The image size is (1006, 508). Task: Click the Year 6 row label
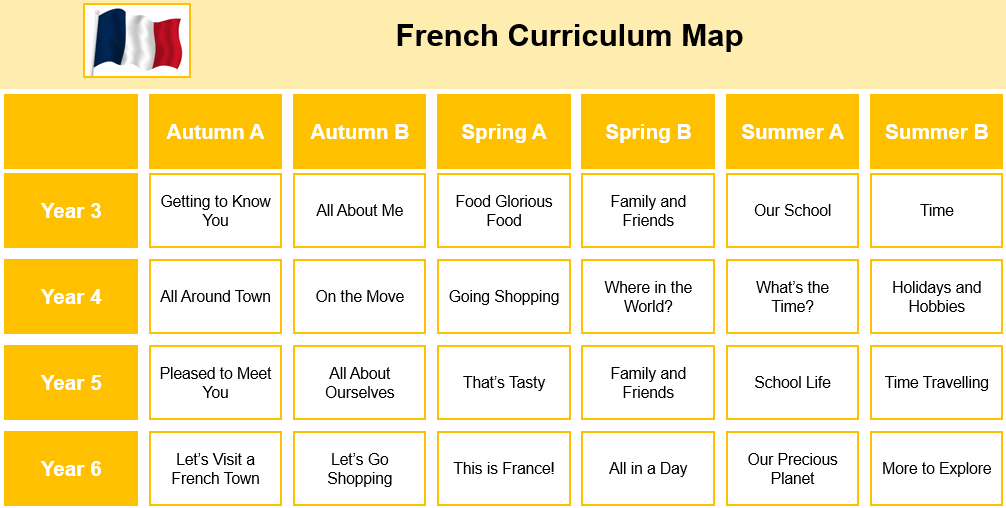(71, 468)
